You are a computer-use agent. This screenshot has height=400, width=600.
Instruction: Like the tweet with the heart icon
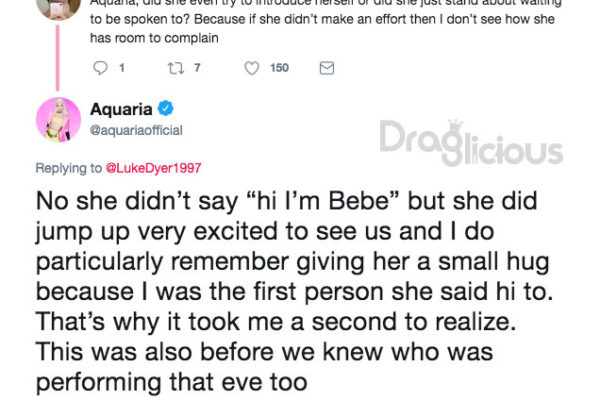252,68
